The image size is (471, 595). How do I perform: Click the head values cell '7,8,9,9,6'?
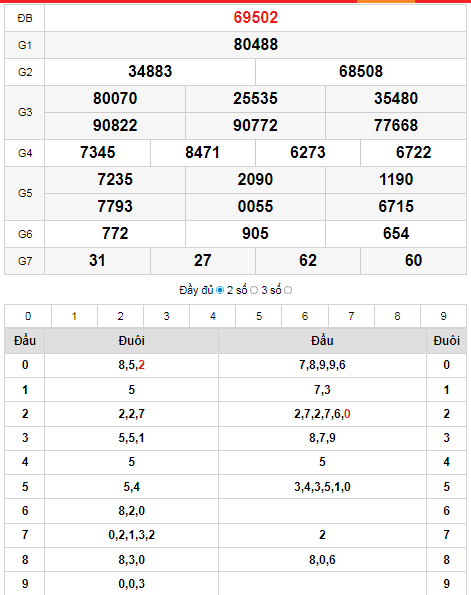click(322, 365)
